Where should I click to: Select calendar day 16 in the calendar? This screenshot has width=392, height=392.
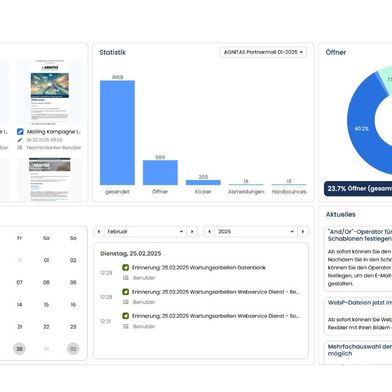pyautogui.click(x=73, y=305)
